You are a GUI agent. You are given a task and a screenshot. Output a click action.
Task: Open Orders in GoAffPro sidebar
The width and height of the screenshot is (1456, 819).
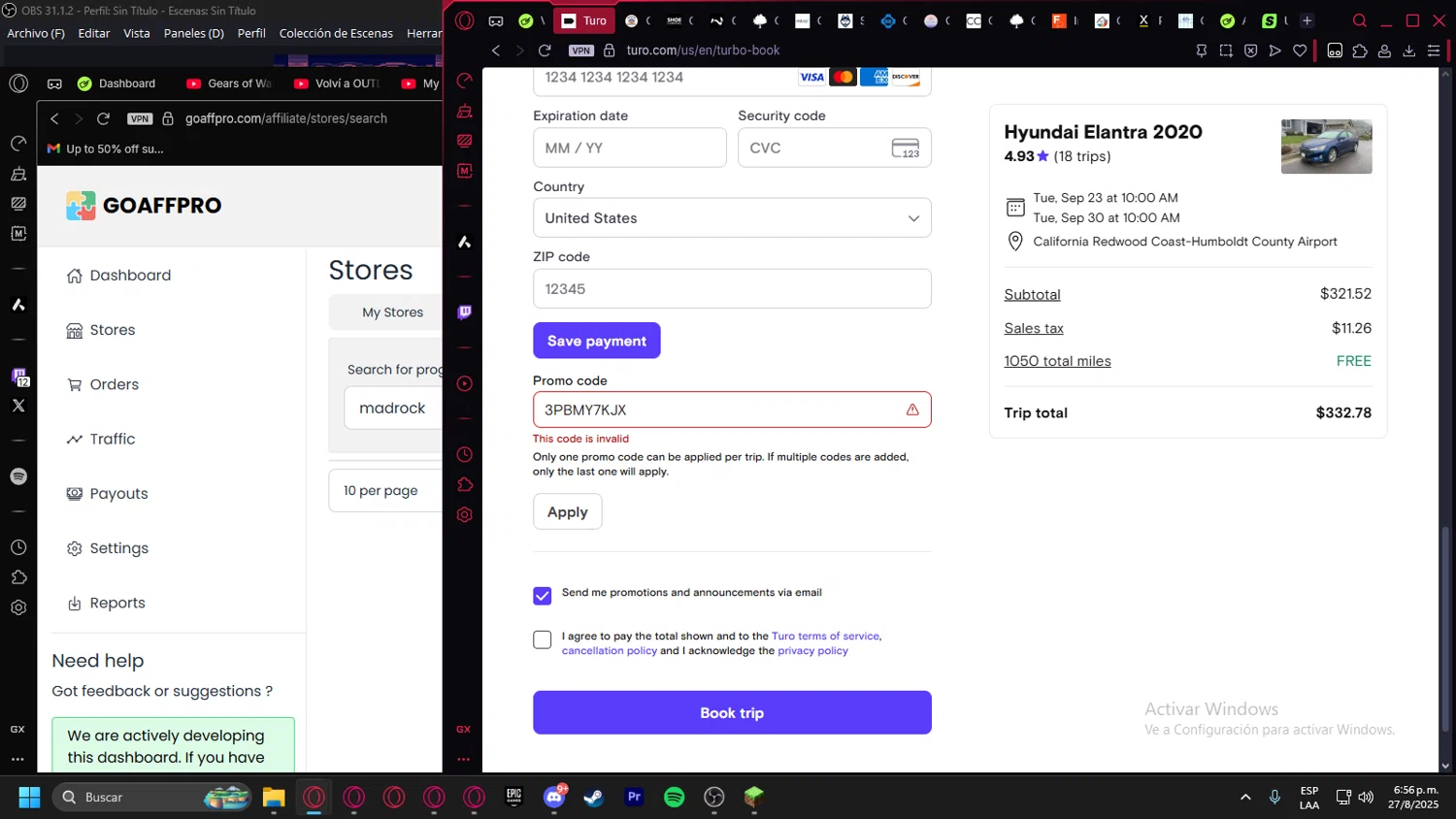pyautogui.click(x=102, y=385)
